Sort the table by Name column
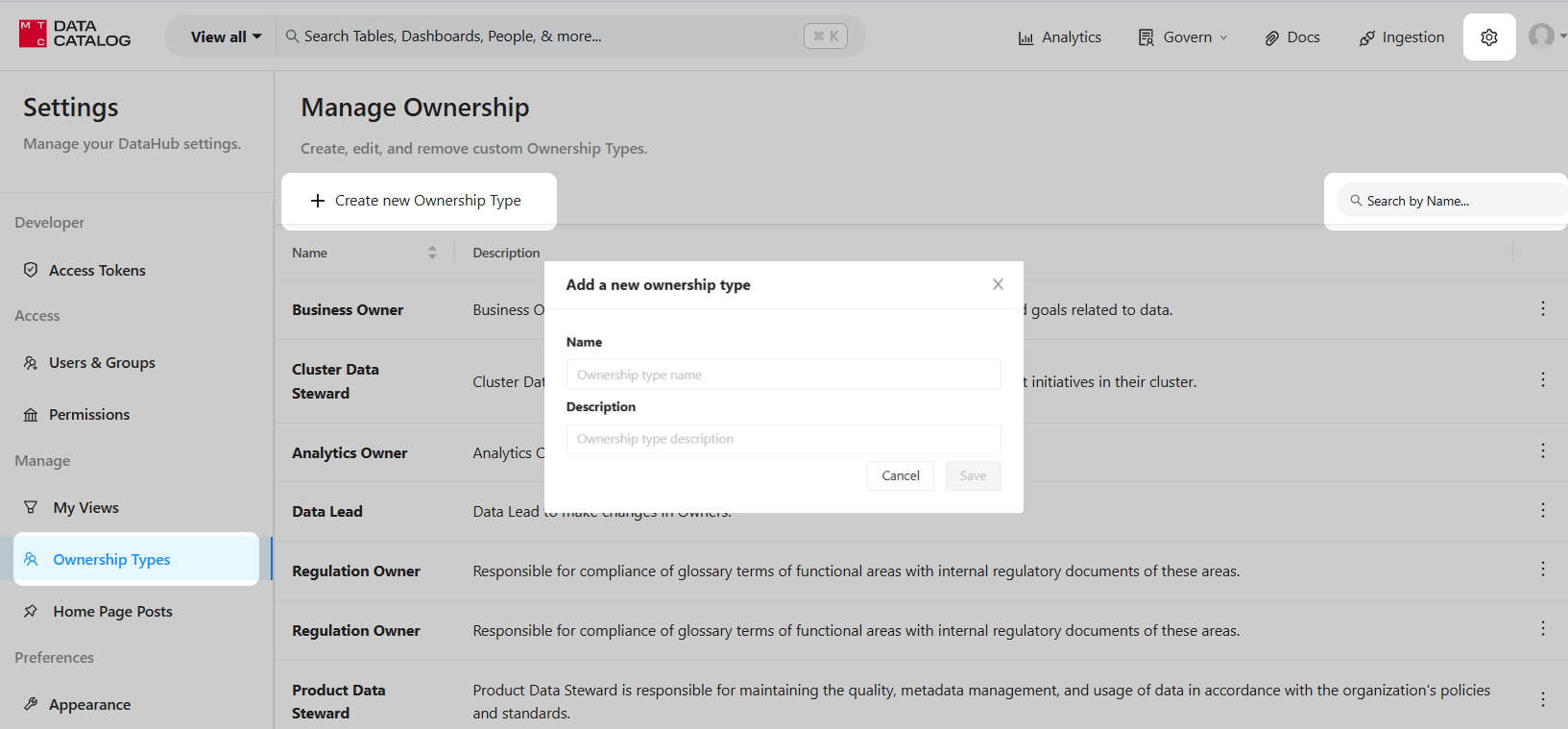The image size is (1568, 729). coord(431,253)
